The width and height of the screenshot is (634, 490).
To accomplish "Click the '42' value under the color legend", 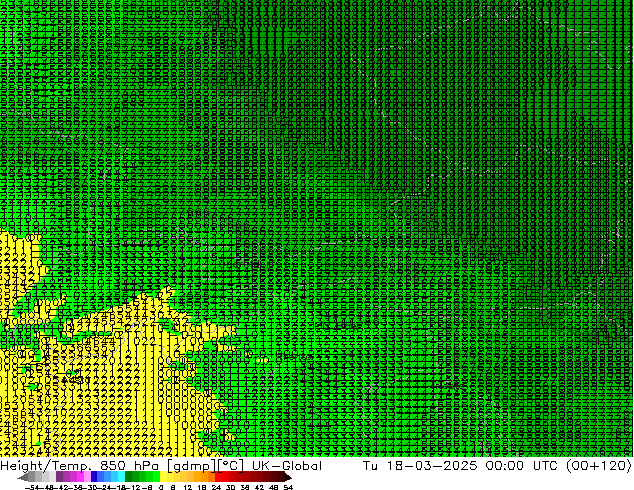I will point(259,487).
